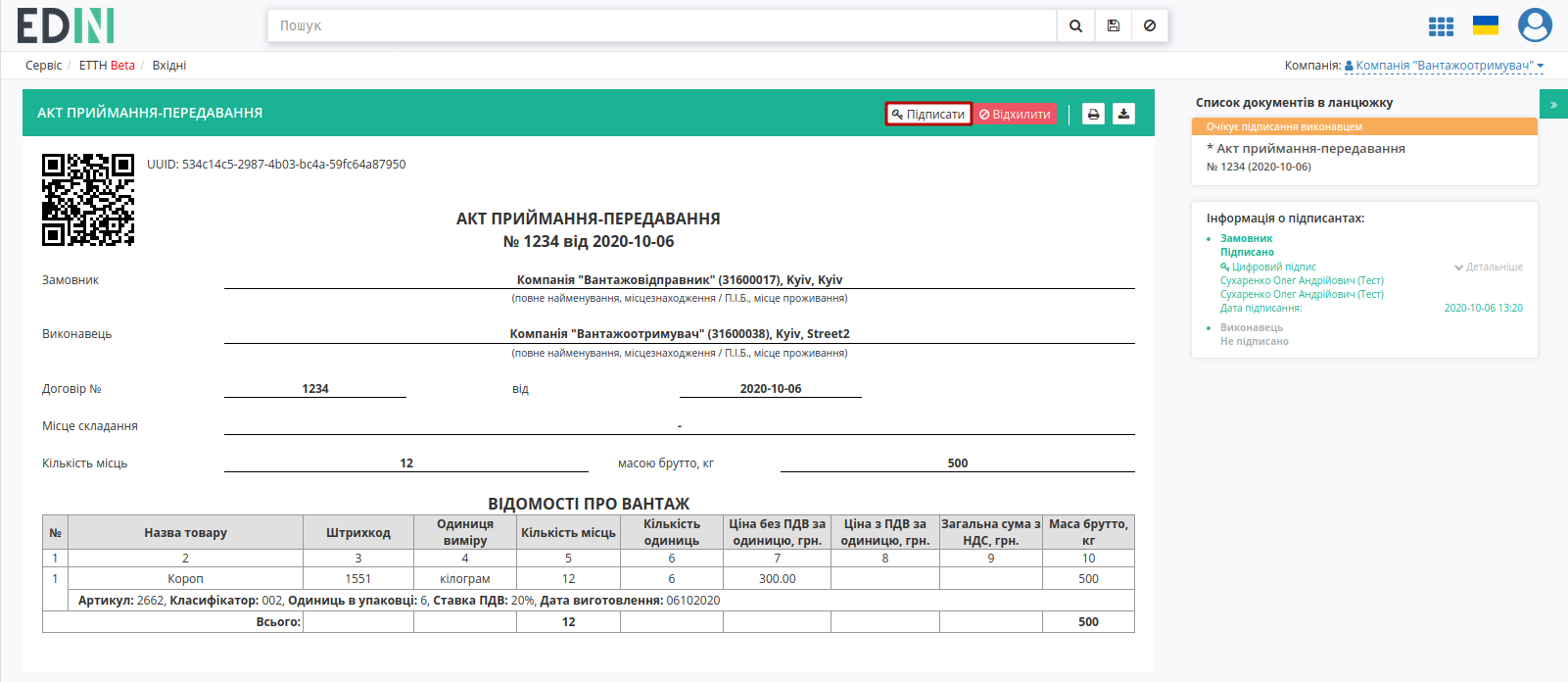
Task: Click the contract date 2020-10-06 value
Action: coord(771,389)
